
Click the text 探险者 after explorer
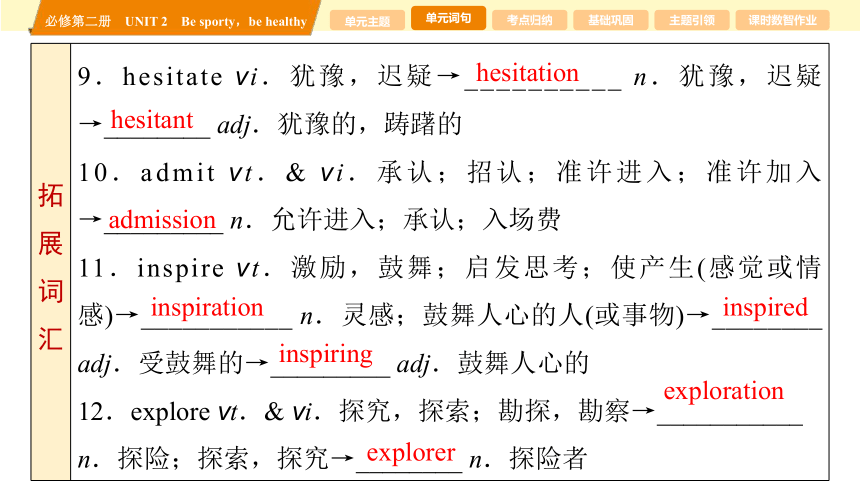pos(548,458)
